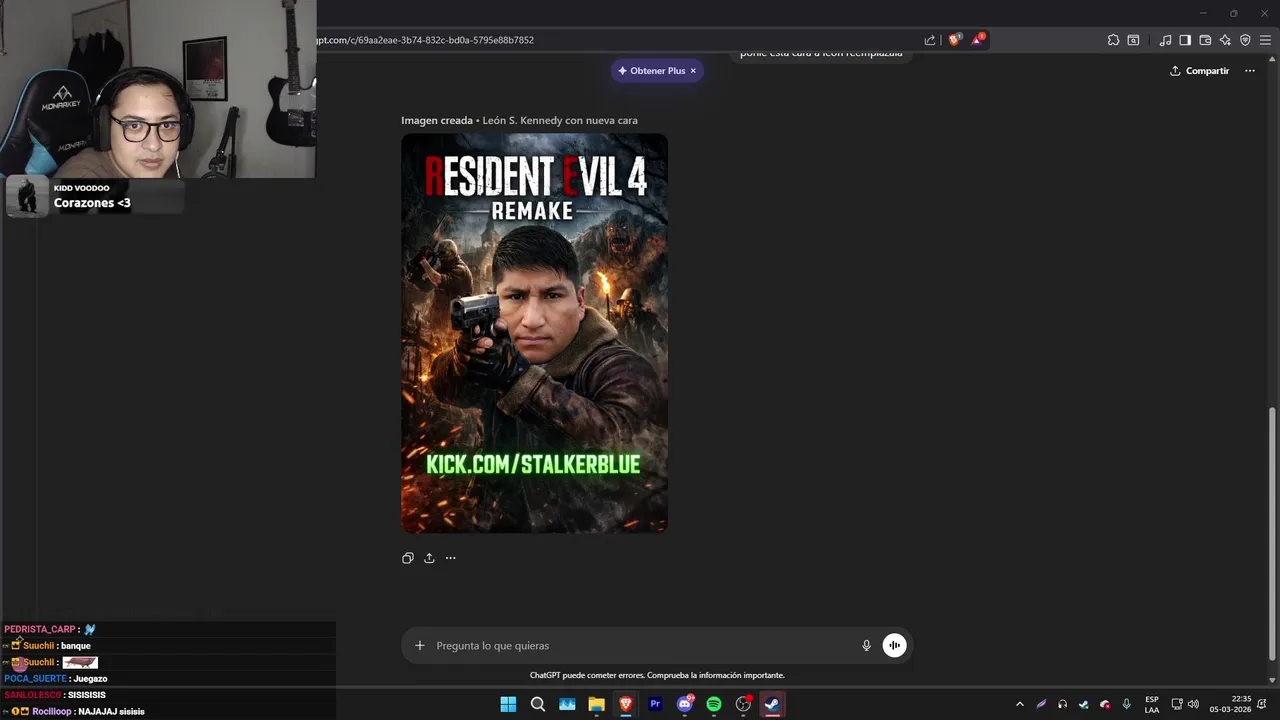The height and width of the screenshot is (720, 1280).
Task: Copy the response with the copy icon
Action: coord(407,558)
